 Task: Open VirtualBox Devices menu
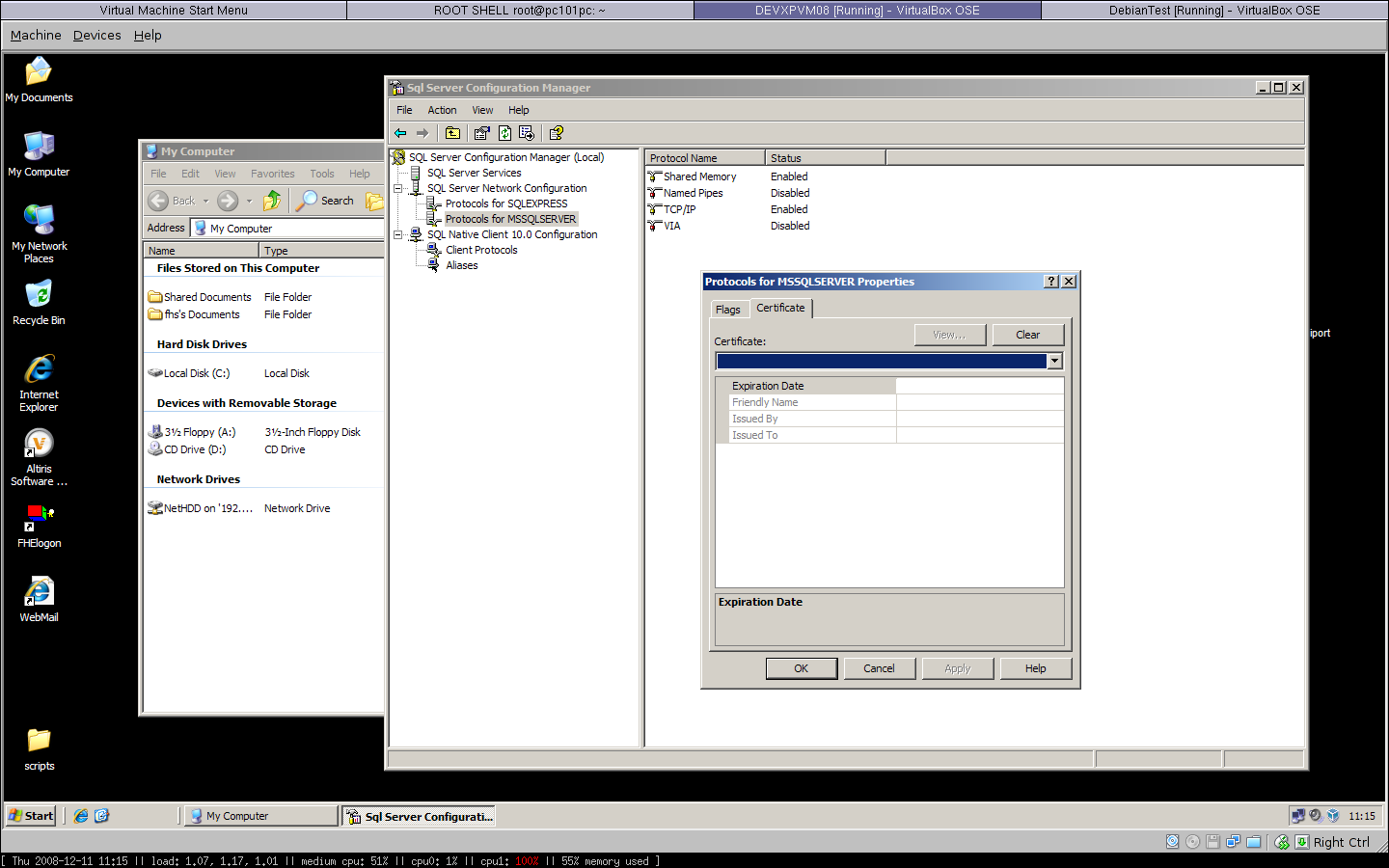tap(97, 35)
